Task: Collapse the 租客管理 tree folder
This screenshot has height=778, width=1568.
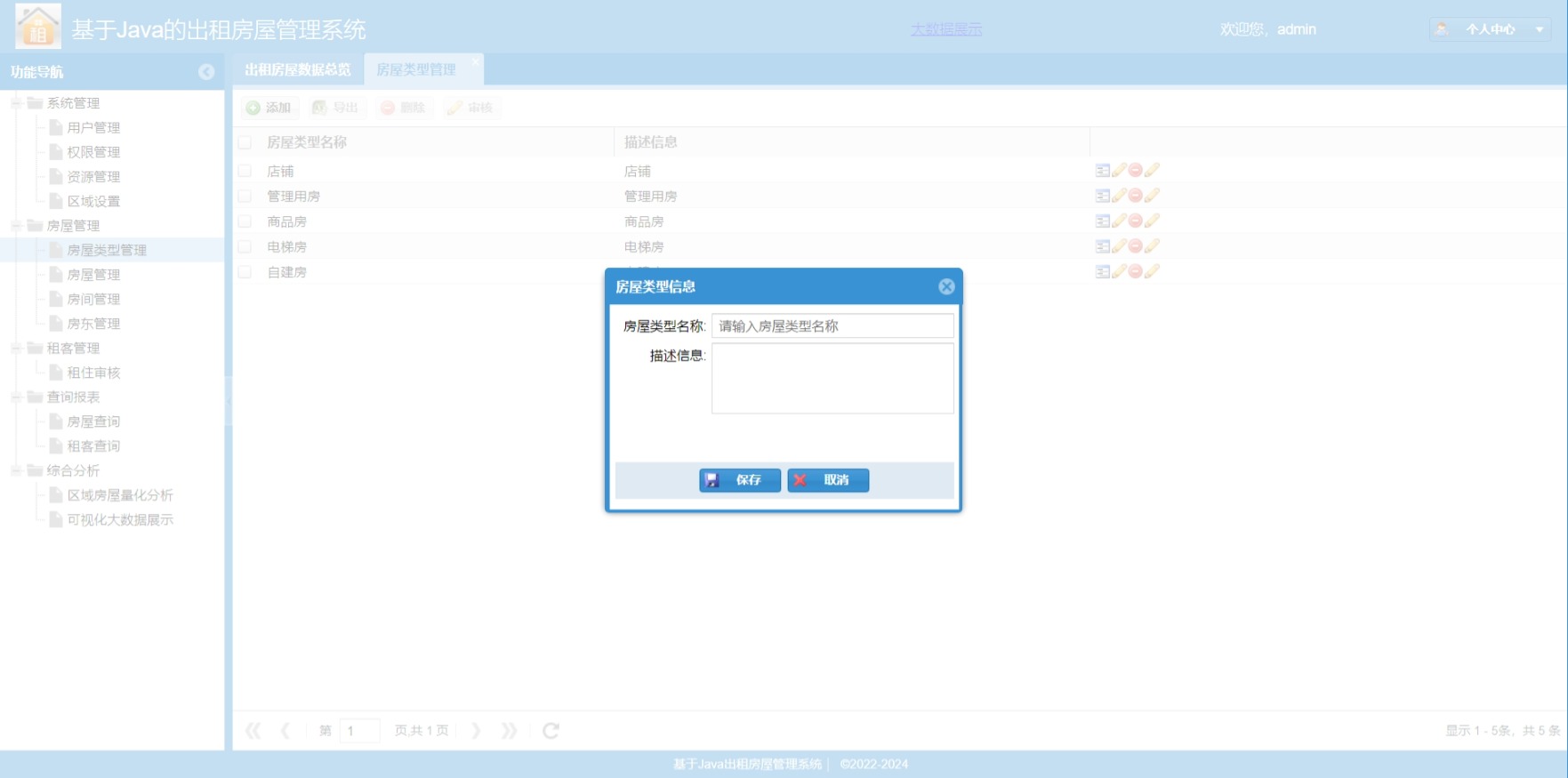Action: 16,349
